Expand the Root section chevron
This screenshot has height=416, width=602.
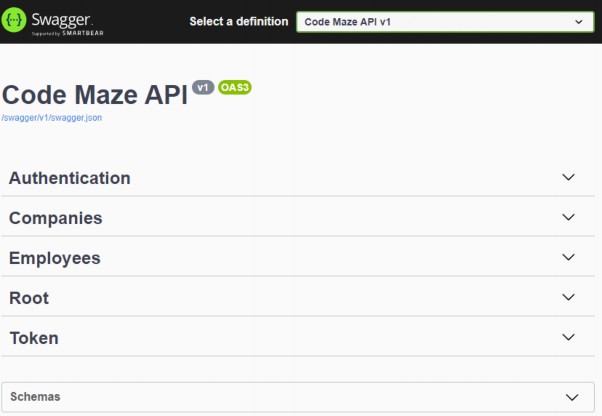point(568,297)
